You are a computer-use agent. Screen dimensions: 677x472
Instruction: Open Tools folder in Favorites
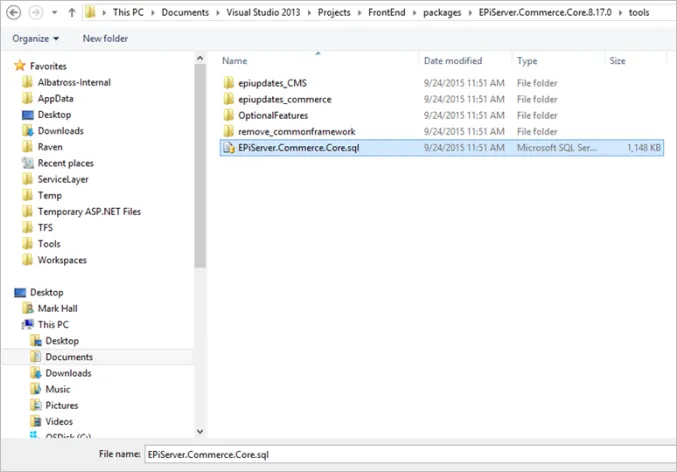pyautogui.click(x=49, y=244)
